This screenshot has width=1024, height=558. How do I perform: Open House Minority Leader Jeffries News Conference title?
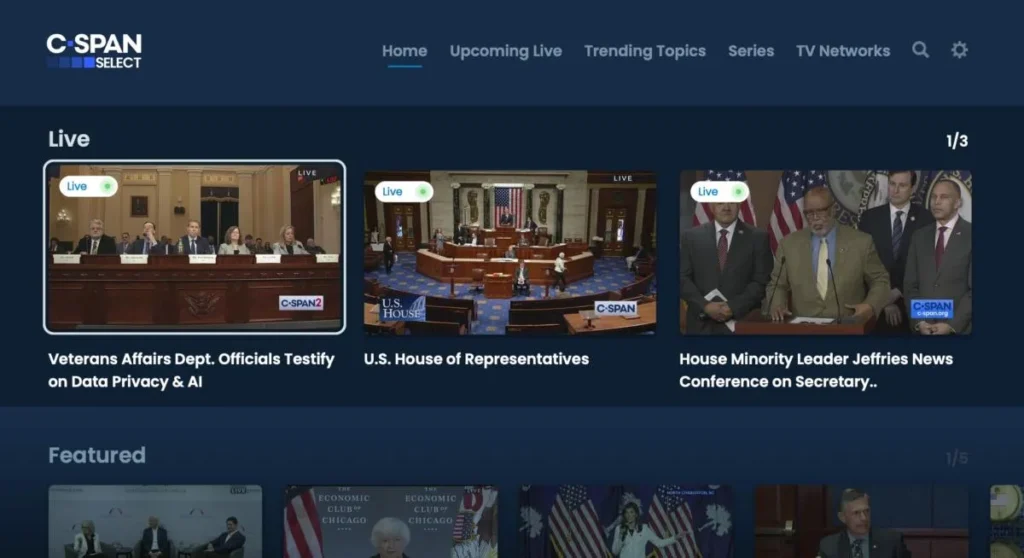816,370
